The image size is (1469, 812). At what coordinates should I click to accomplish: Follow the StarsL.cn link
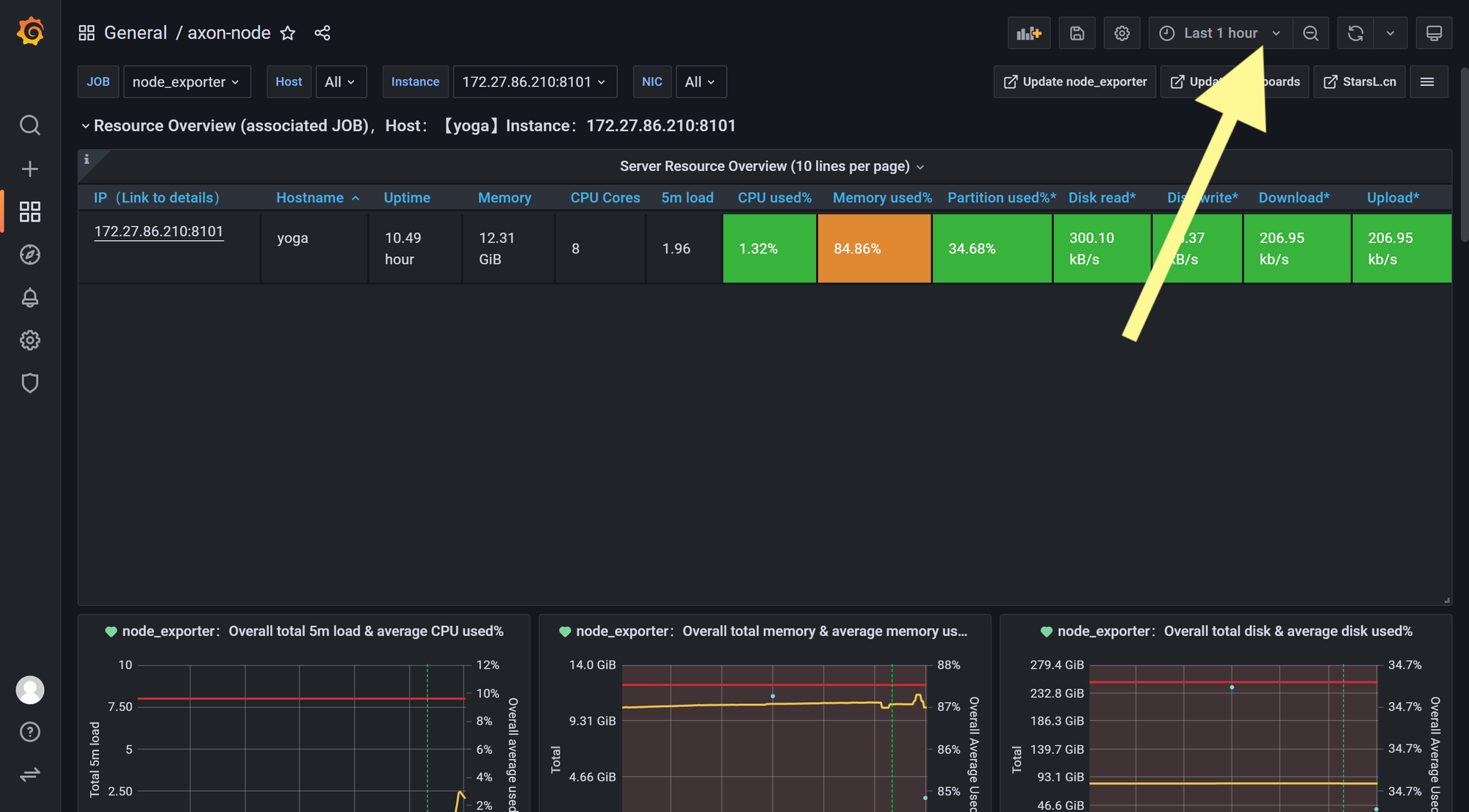click(1360, 81)
